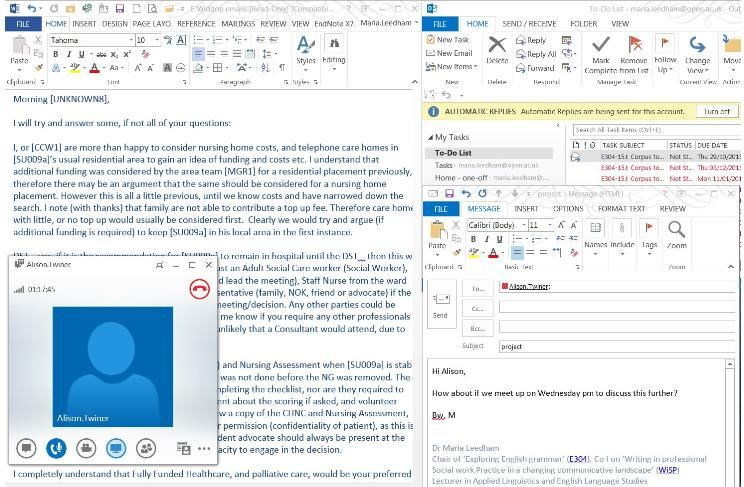Toggle Bold in the message Basic Text group
Screen dimensions: 744x487
coord(473,239)
